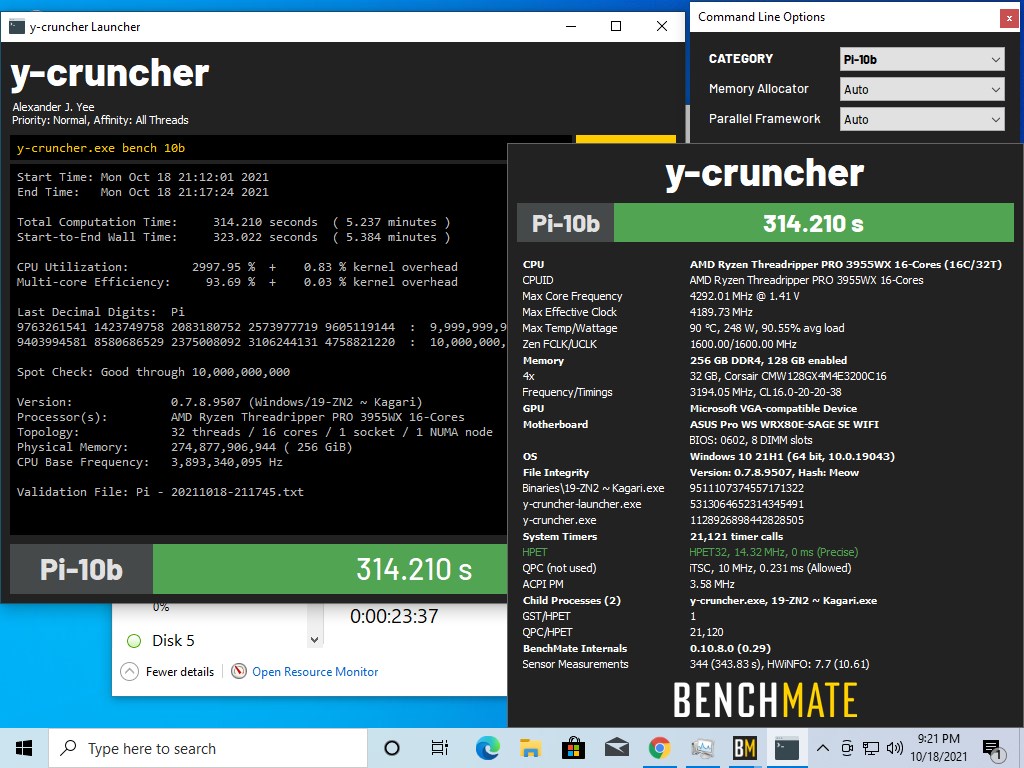Open Microsoft Store from the taskbar

coord(573,748)
